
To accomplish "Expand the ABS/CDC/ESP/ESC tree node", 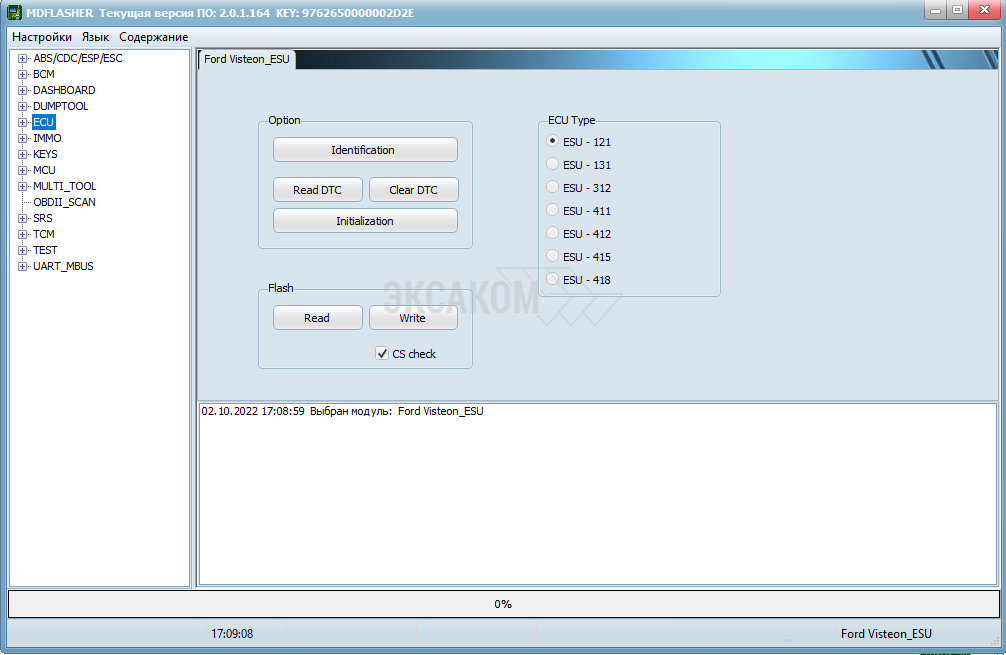I will click(x=22, y=58).
